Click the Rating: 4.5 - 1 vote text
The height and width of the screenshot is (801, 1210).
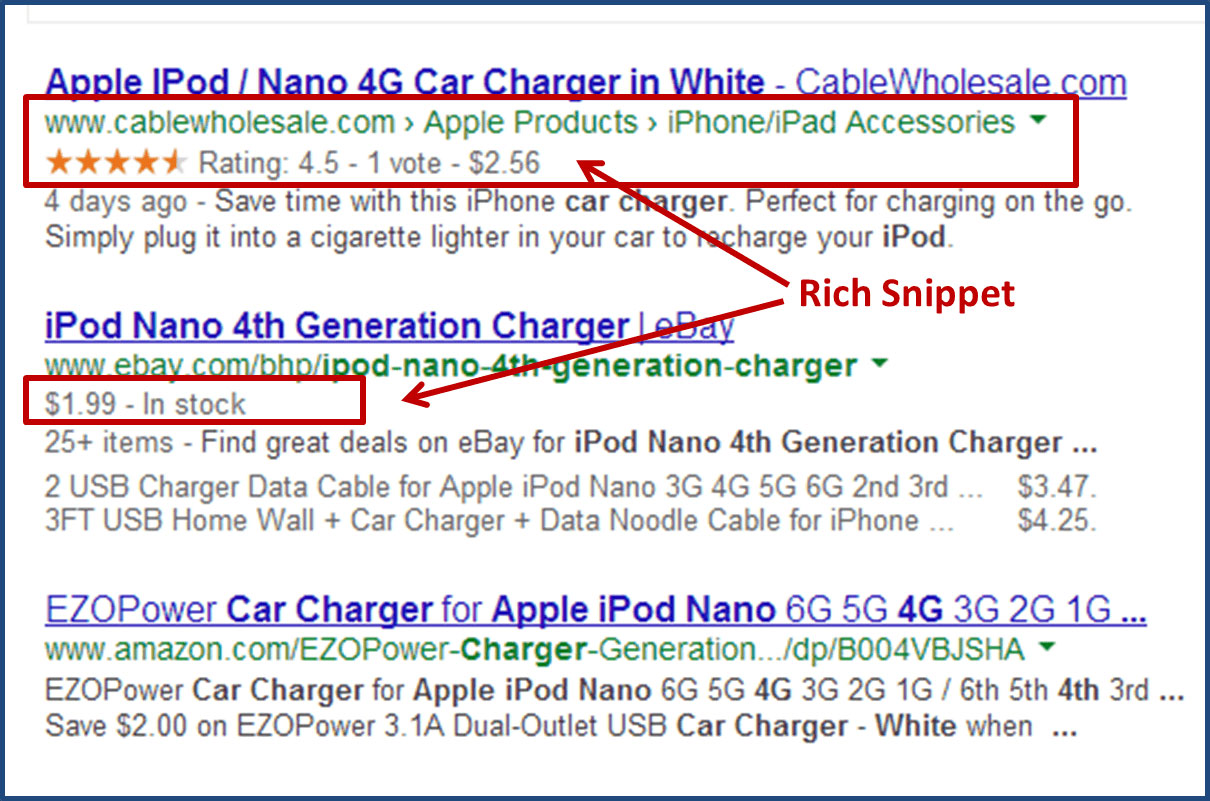click(x=320, y=162)
